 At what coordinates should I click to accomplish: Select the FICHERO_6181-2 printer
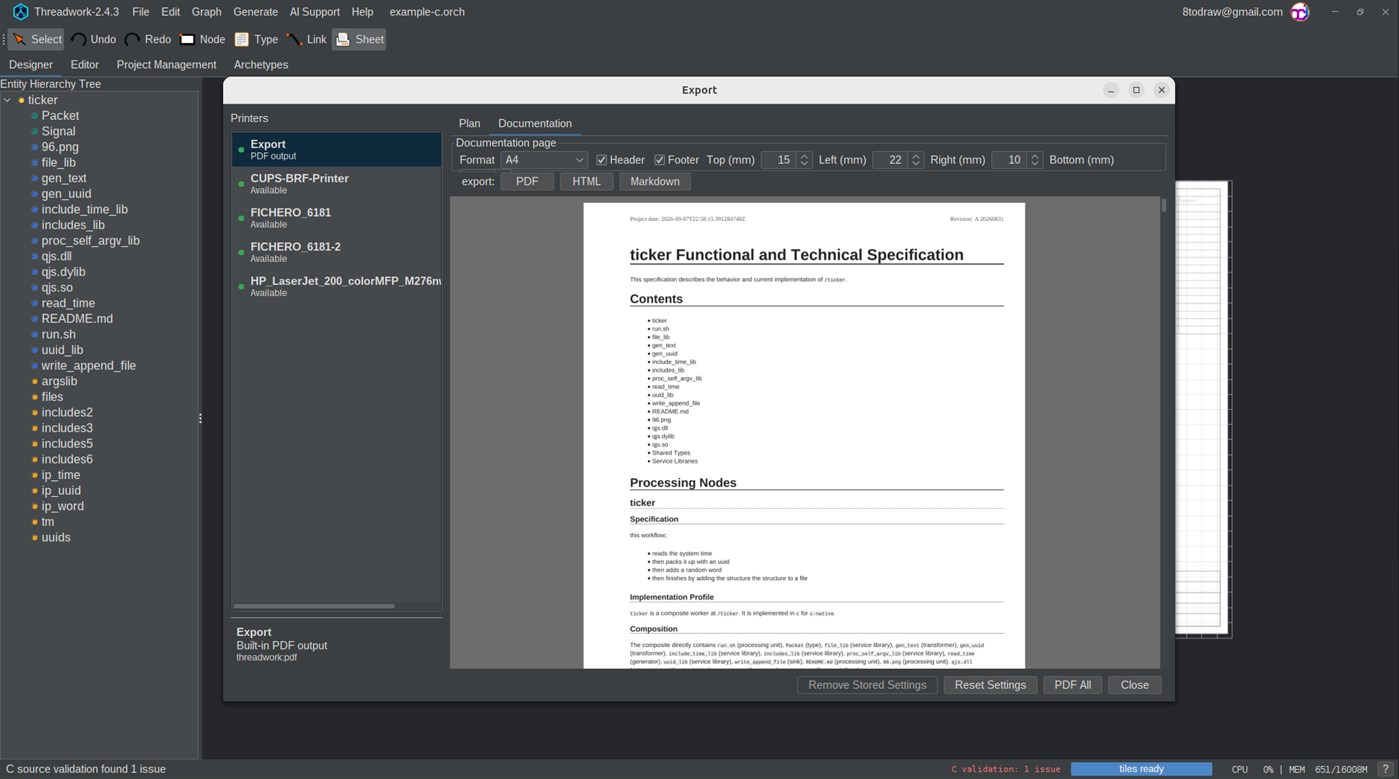pyautogui.click(x=336, y=252)
